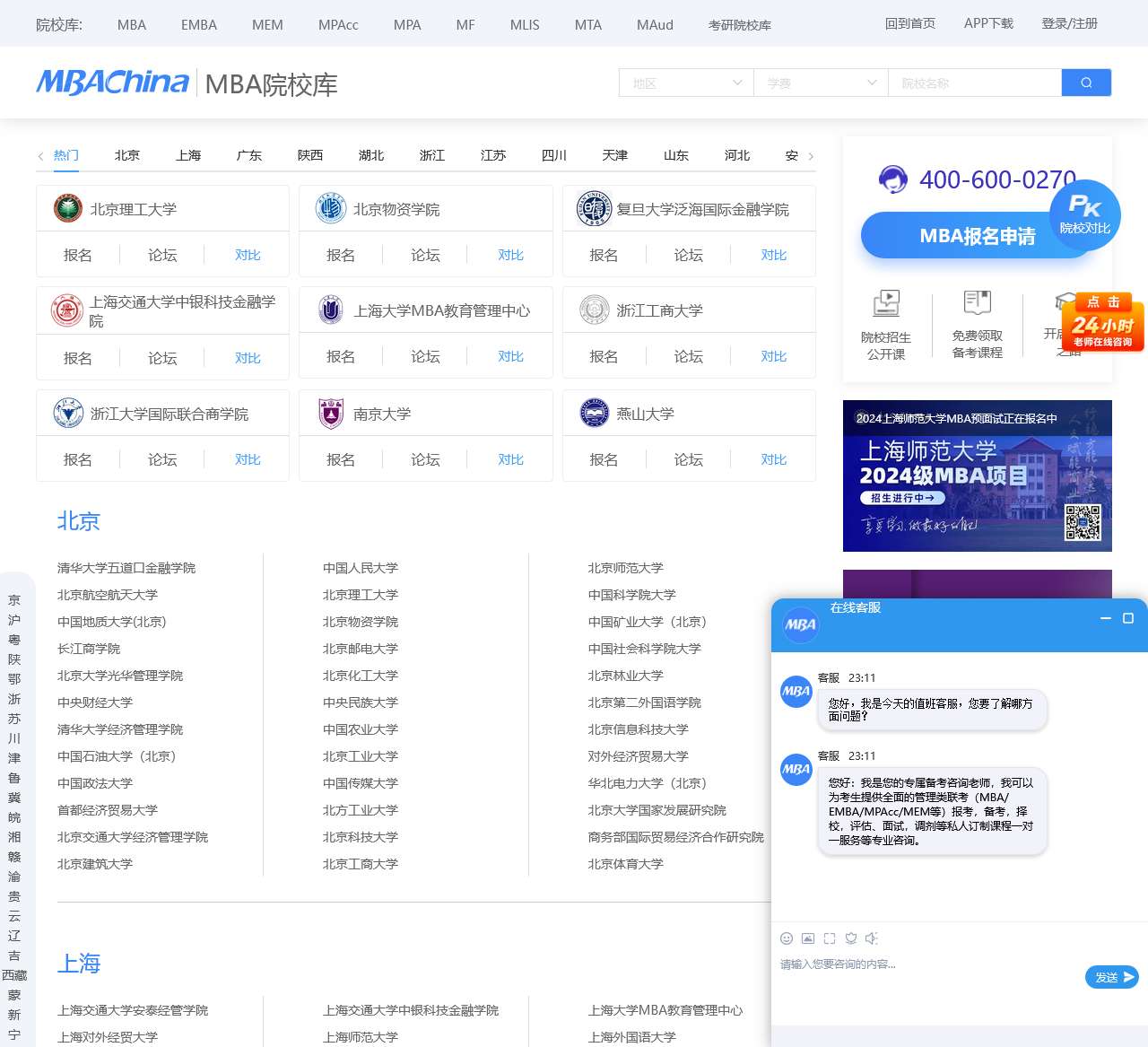Open 清华大学五道口金融学院 link
1148x1047 pixels.
tap(126, 568)
